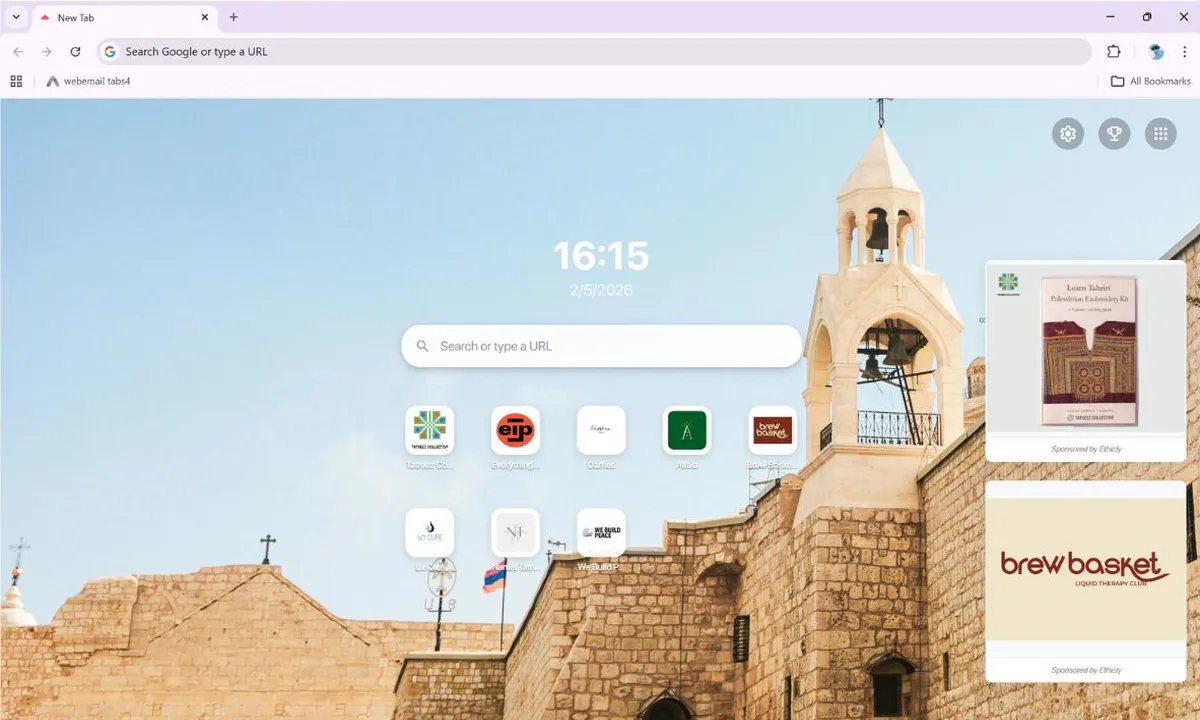The width and height of the screenshot is (1200, 720).
Task: Open the We Build Peace shortcut tile
Action: [x=601, y=533]
